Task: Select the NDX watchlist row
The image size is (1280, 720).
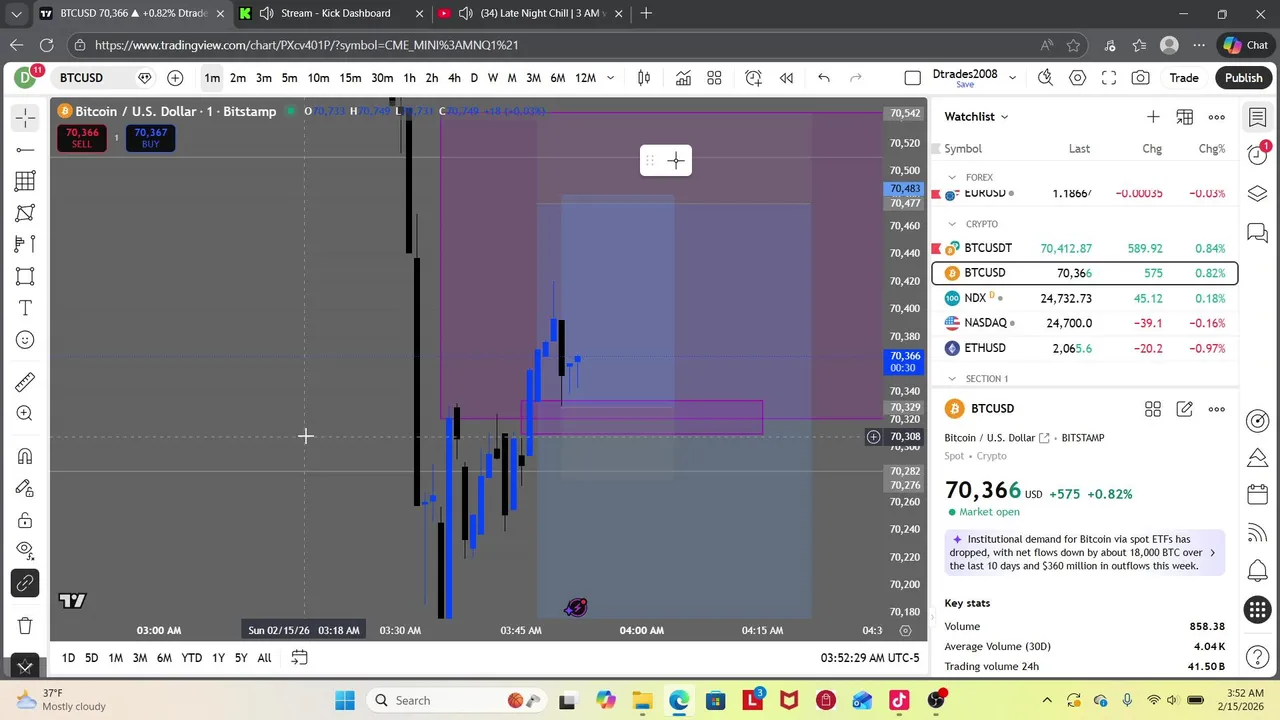Action: [x=1085, y=298]
